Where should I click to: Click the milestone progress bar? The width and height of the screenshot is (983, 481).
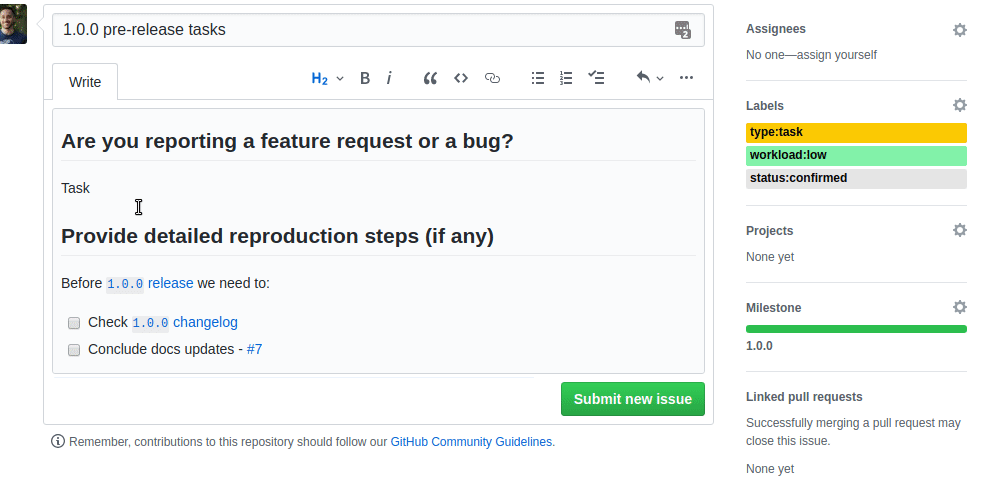856,329
